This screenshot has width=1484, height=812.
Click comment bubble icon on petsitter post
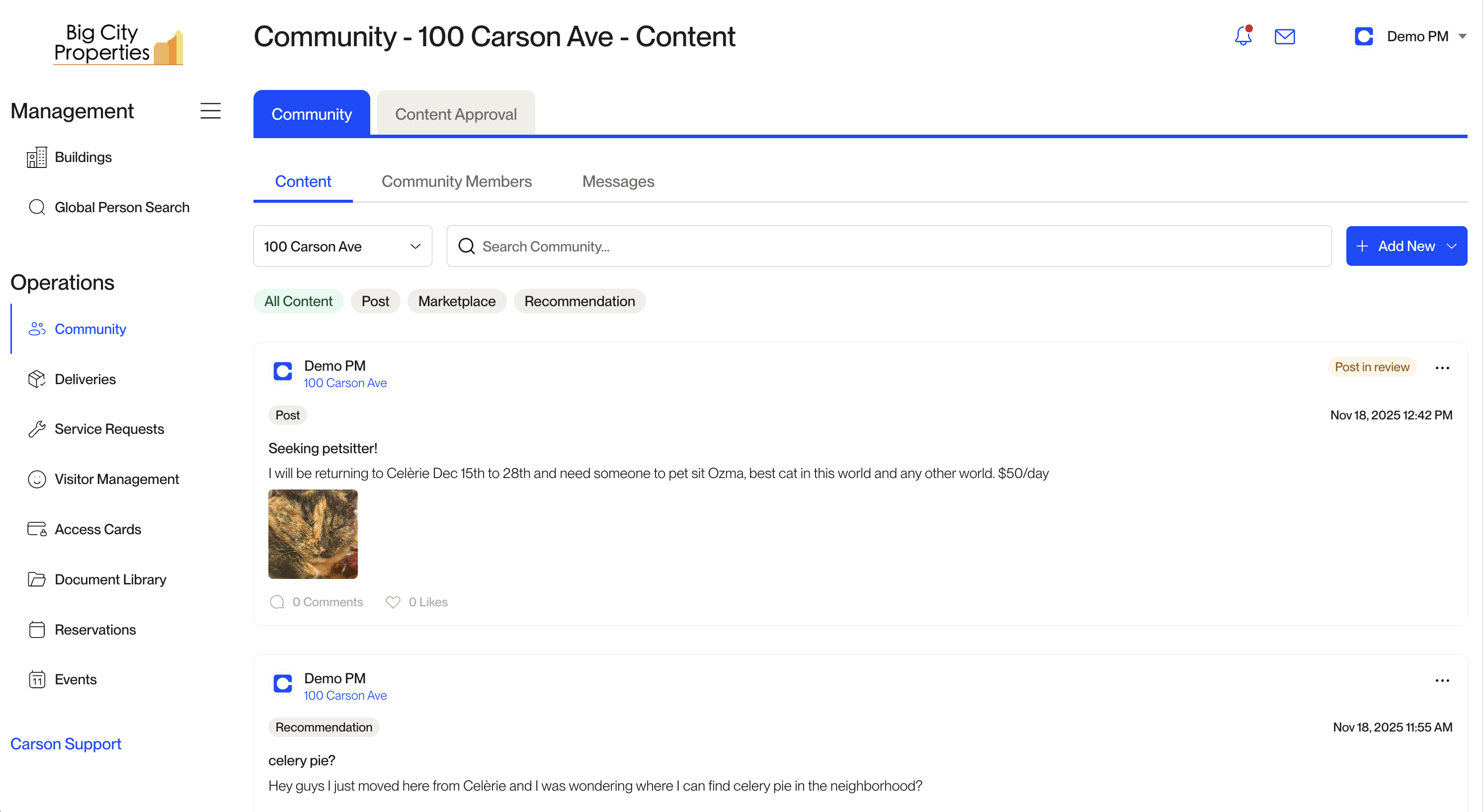(277, 602)
